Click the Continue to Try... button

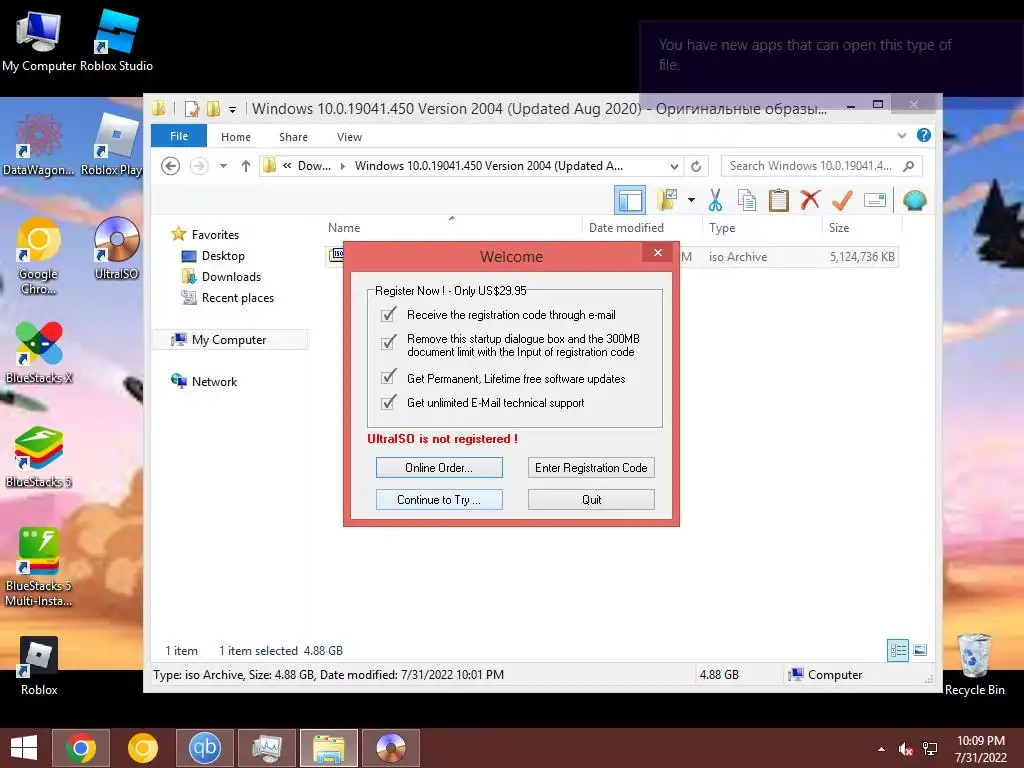tap(439, 500)
